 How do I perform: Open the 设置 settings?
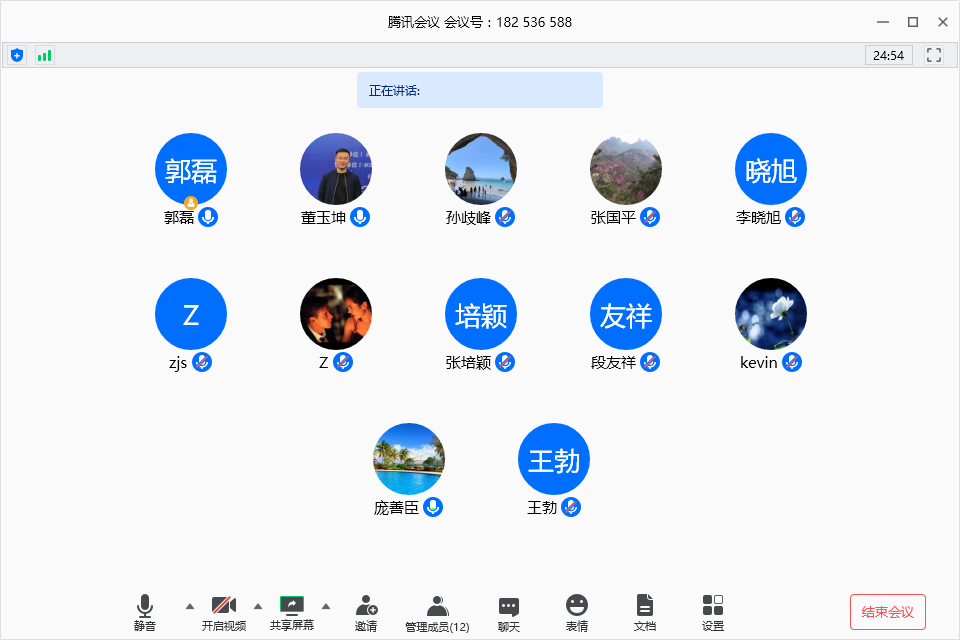pyautogui.click(x=713, y=612)
